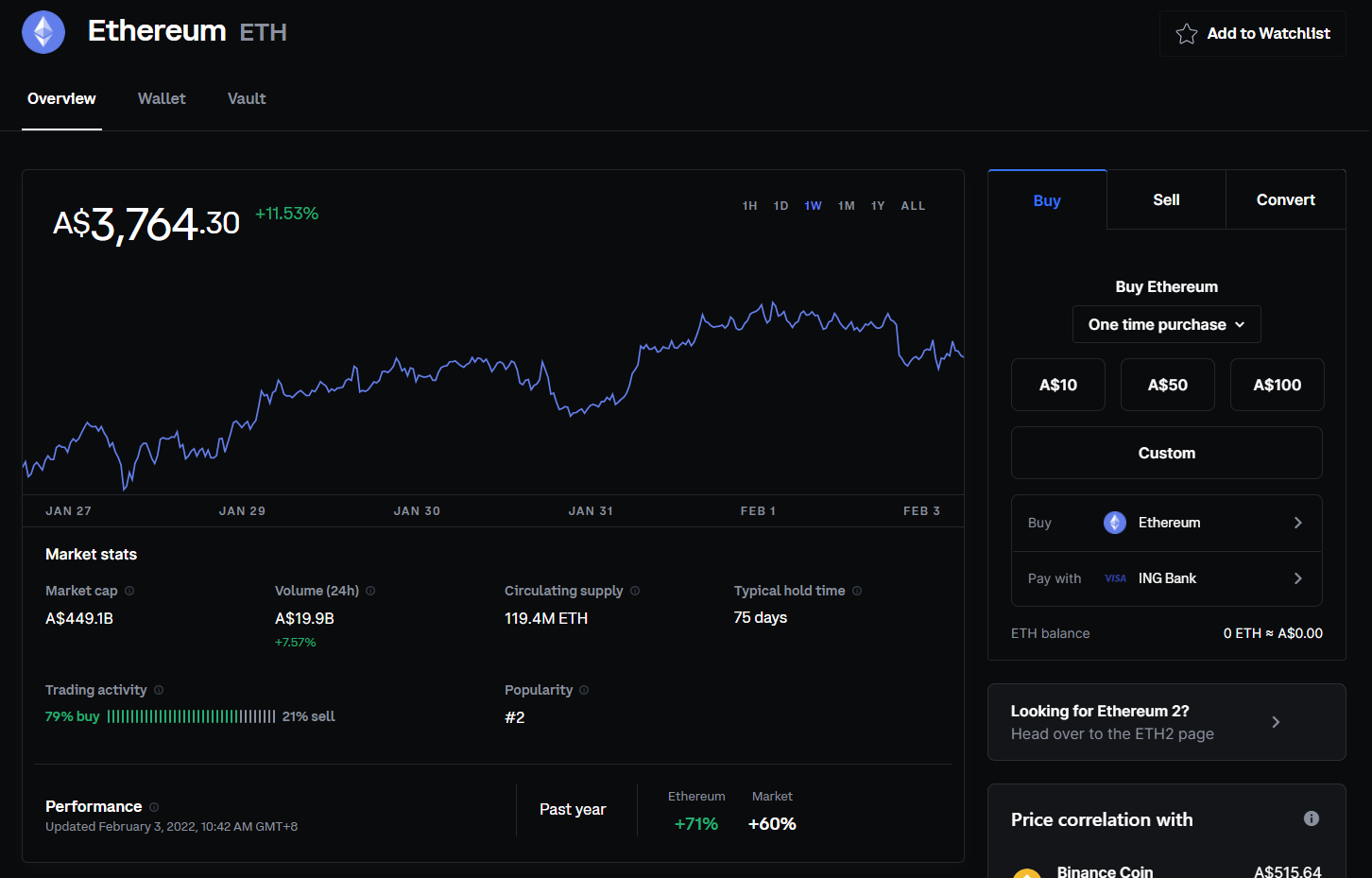Click the 21% sell label
1372x878 pixels.
pyautogui.click(x=309, y=716)
